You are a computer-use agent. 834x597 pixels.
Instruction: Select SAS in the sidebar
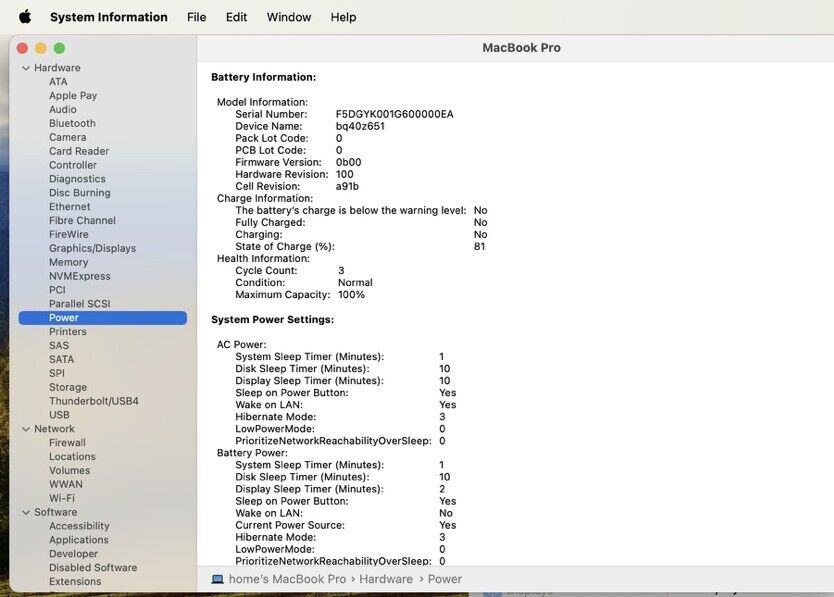[x=59, y=345]
